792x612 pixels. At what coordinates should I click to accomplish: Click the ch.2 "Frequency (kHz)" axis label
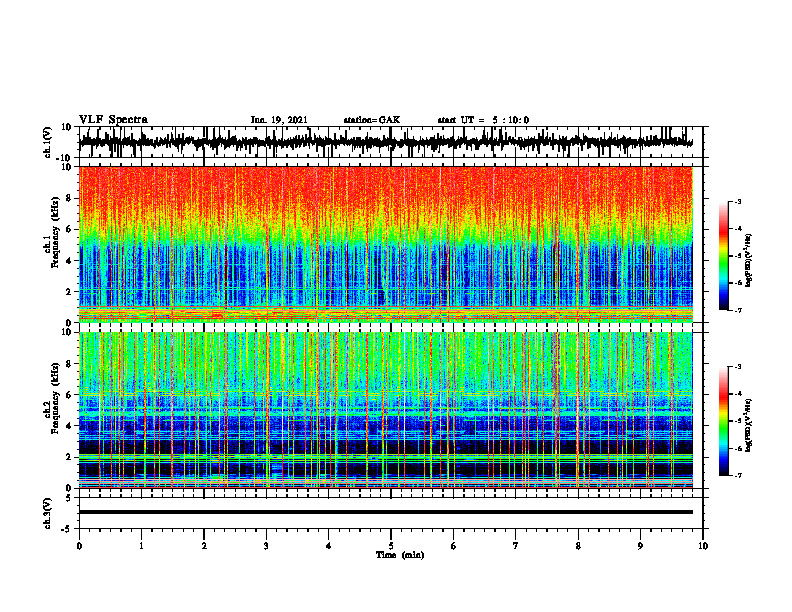click(x=55, y=398)
